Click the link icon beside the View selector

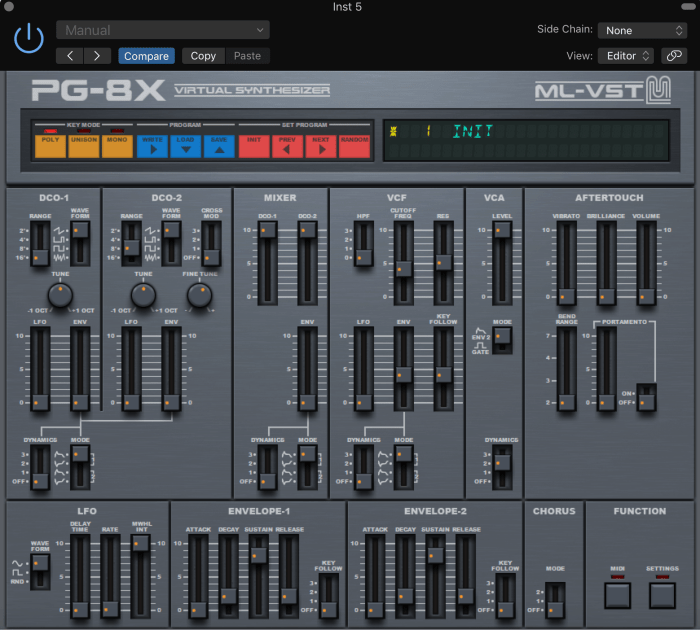pyautogui.click(x=674, y=56)
